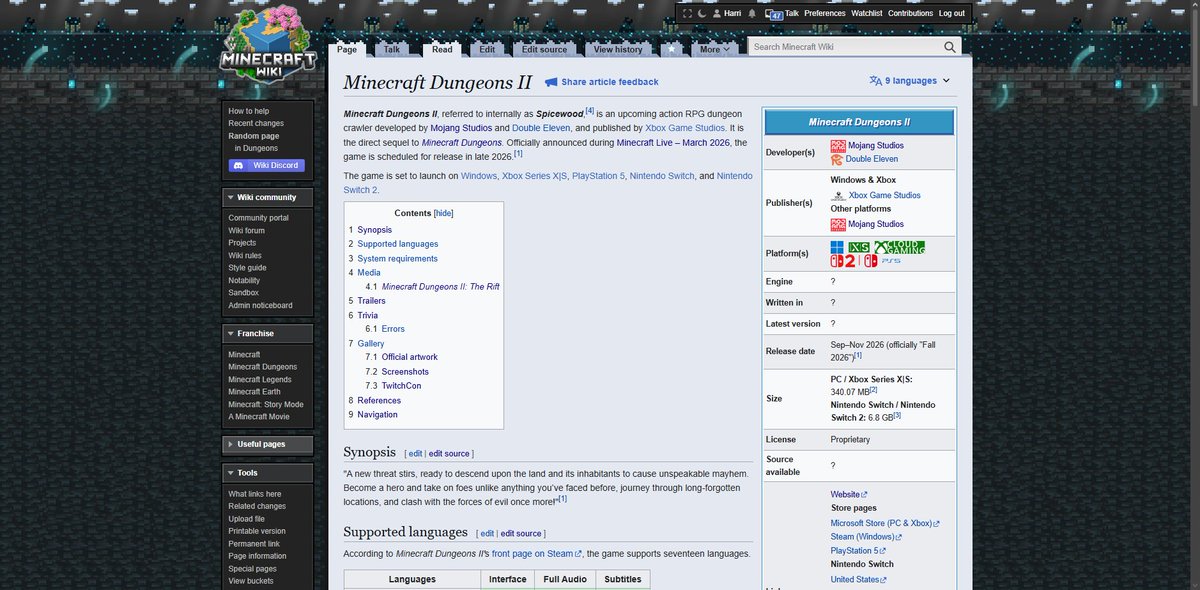Open Website link in infobox

[x=849, y=494]
